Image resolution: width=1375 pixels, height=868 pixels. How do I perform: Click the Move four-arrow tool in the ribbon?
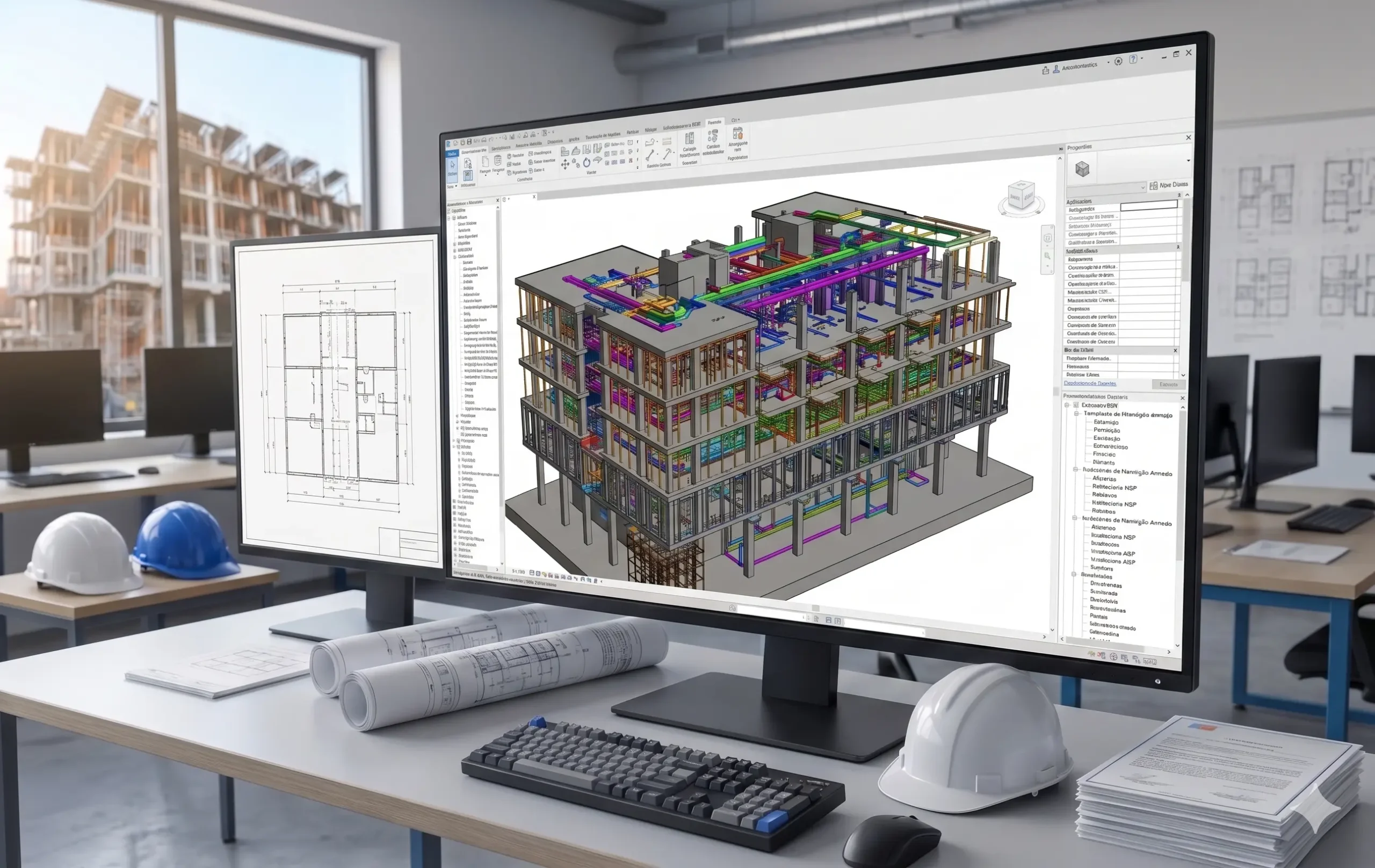[566, 164]
